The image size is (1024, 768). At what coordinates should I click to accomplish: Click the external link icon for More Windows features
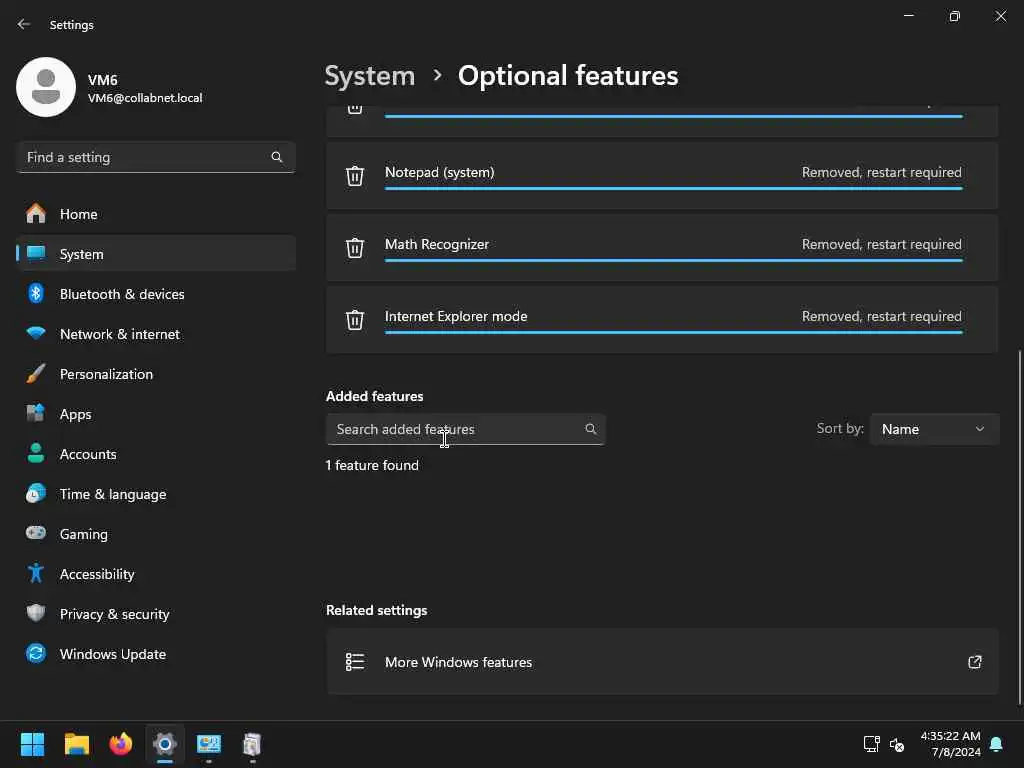tap(974, 662)
